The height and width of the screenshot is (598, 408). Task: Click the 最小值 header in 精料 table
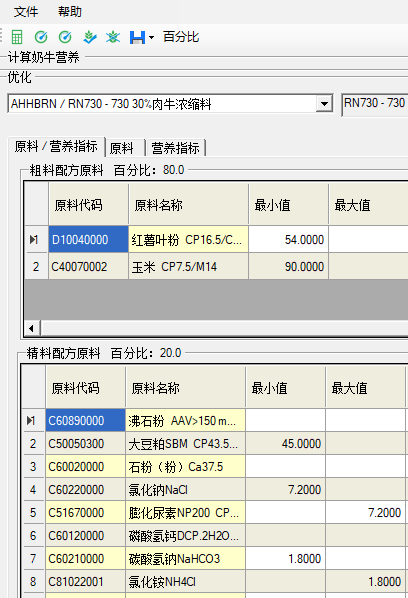[x=286, y=388]
